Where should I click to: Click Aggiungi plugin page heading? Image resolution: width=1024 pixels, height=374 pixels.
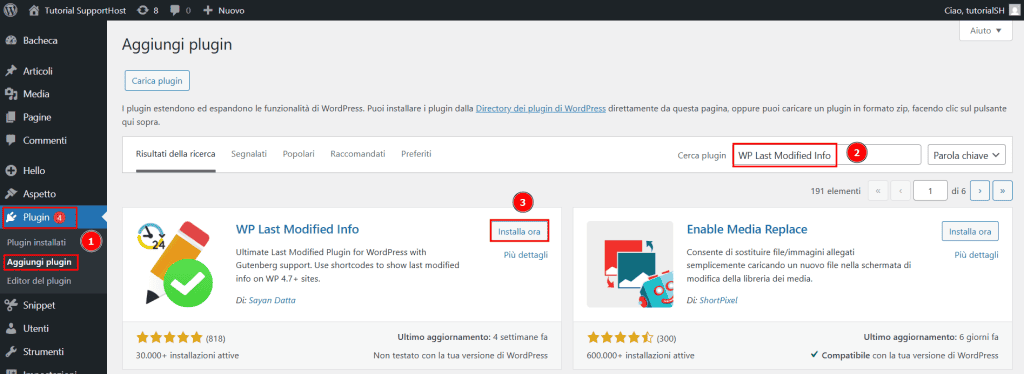(x=177, y=45)
